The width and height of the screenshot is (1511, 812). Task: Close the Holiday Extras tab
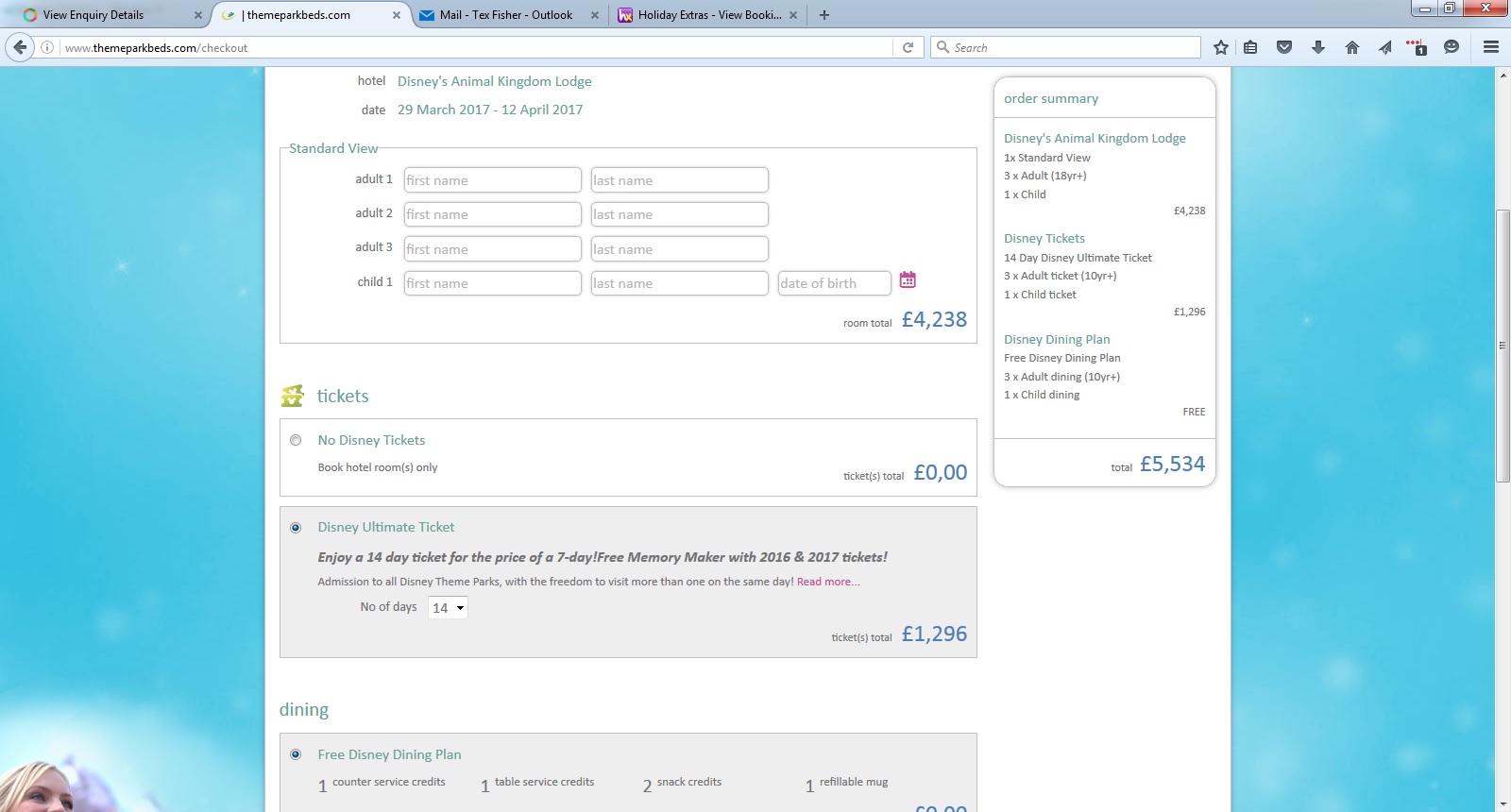coord(793,15)
